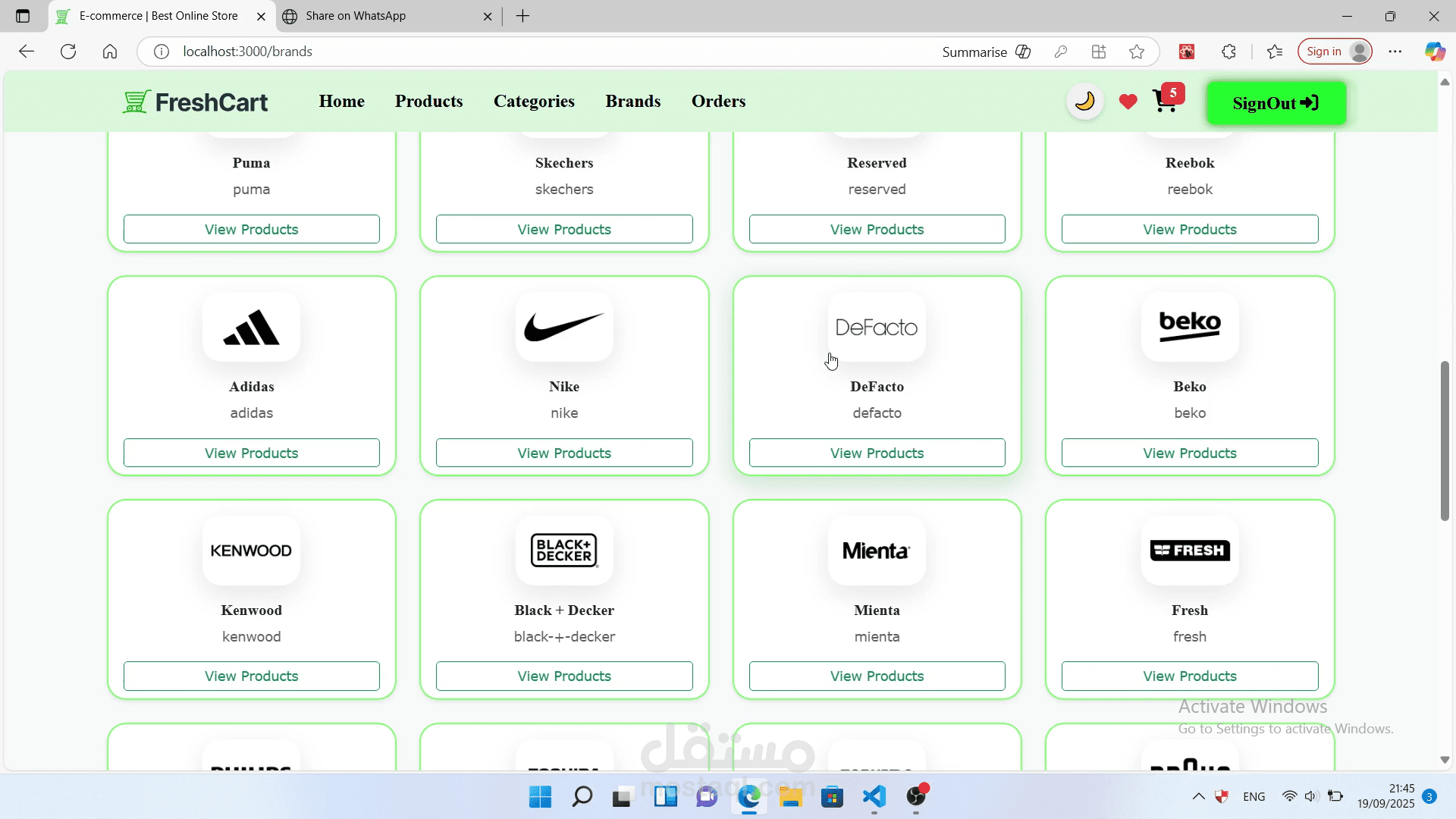Click the Kenwood logo image
Image resolution: width=1456 pixels, height=819 pixels.
click(252, 551)
